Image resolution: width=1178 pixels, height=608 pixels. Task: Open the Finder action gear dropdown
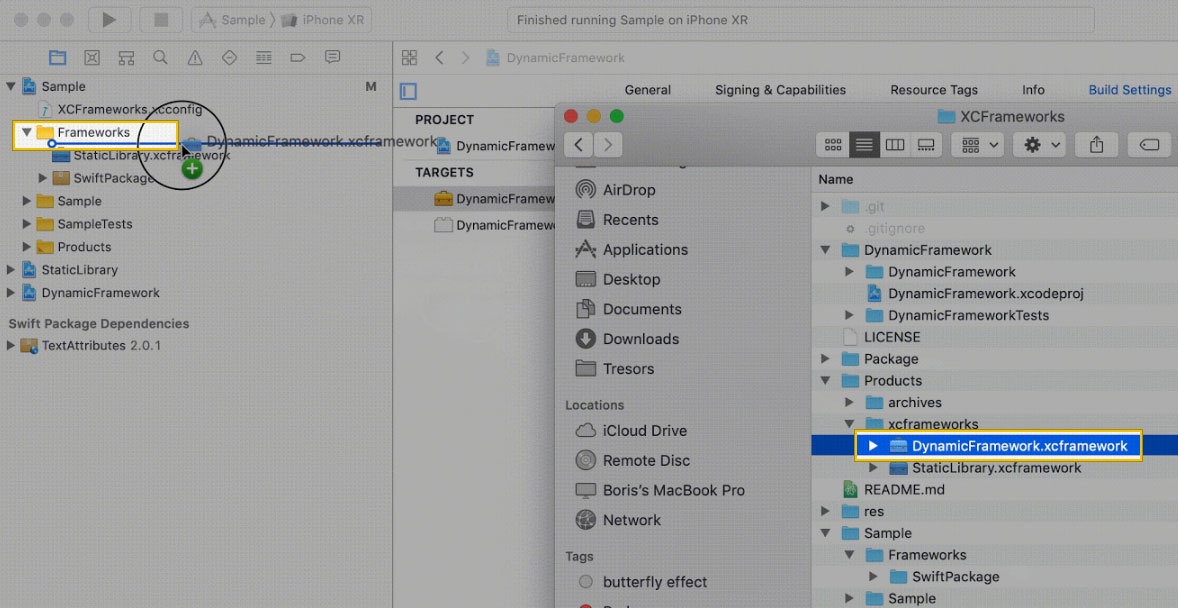pos(1040,145)
